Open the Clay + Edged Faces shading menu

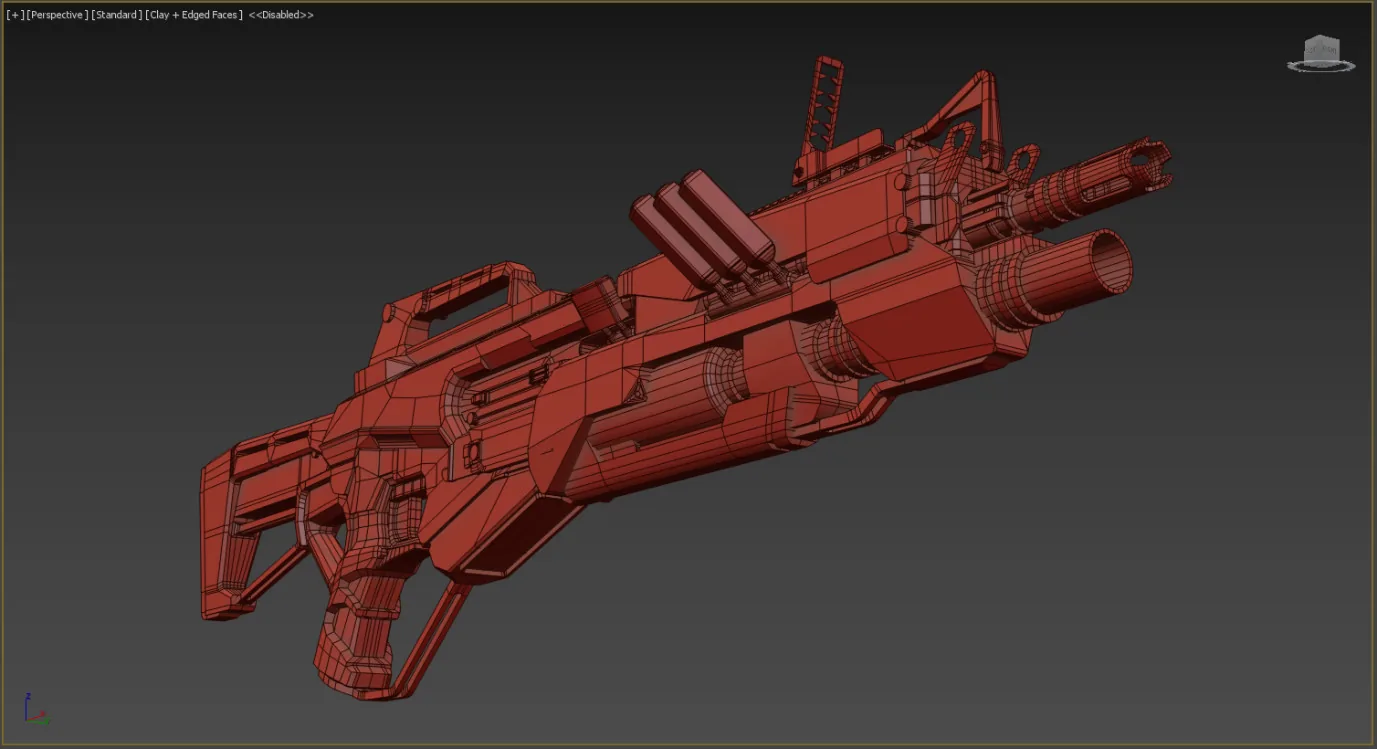(x=194, y=15)
